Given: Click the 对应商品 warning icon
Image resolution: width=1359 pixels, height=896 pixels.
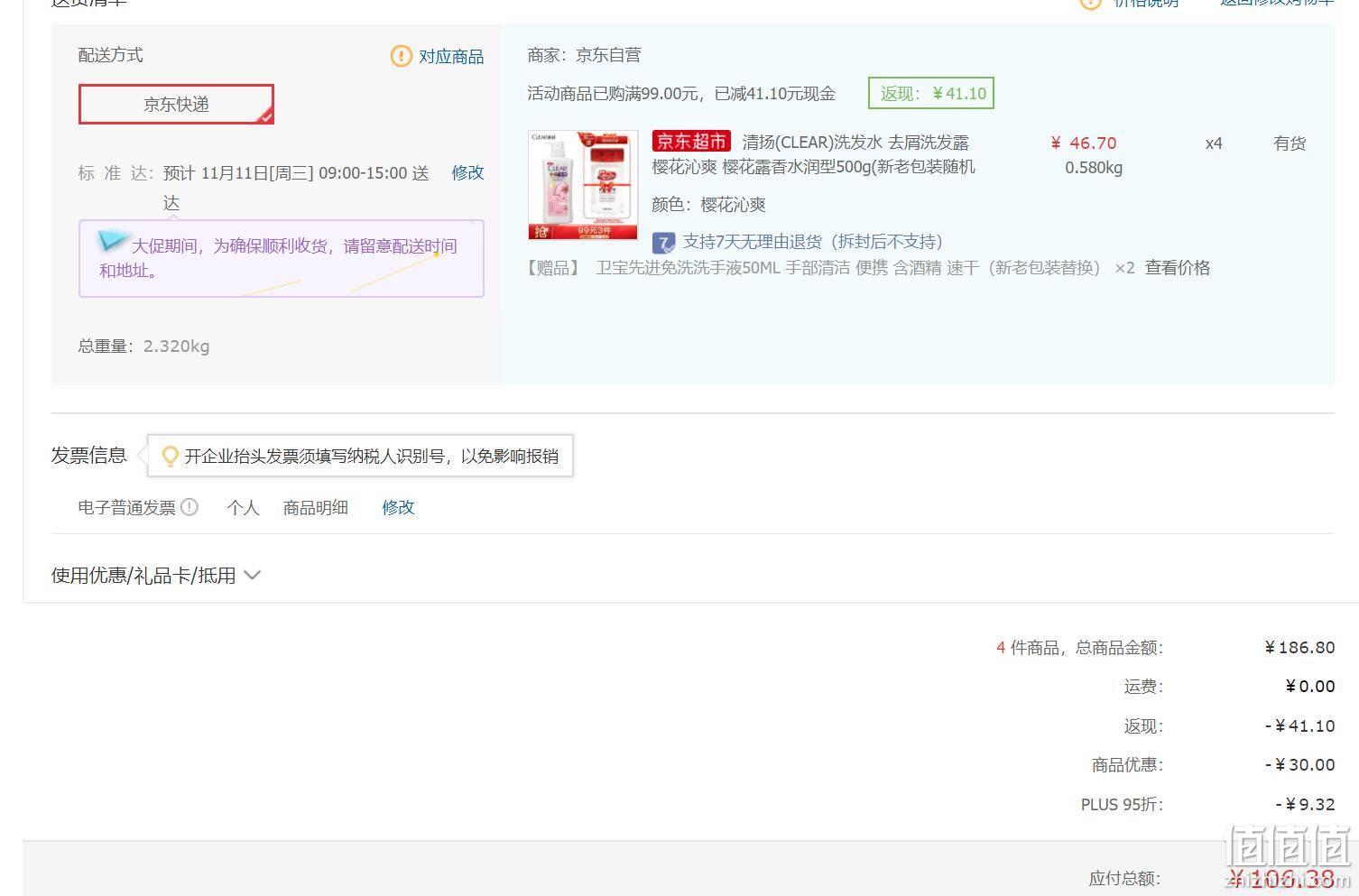Looking at the screenshot, I should [x=401, y=56].
